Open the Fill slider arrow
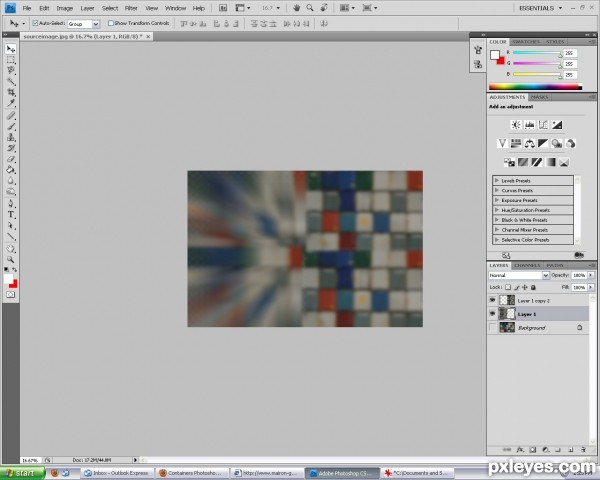The width and height of the screenshot is (600, 480). point(591,287)
